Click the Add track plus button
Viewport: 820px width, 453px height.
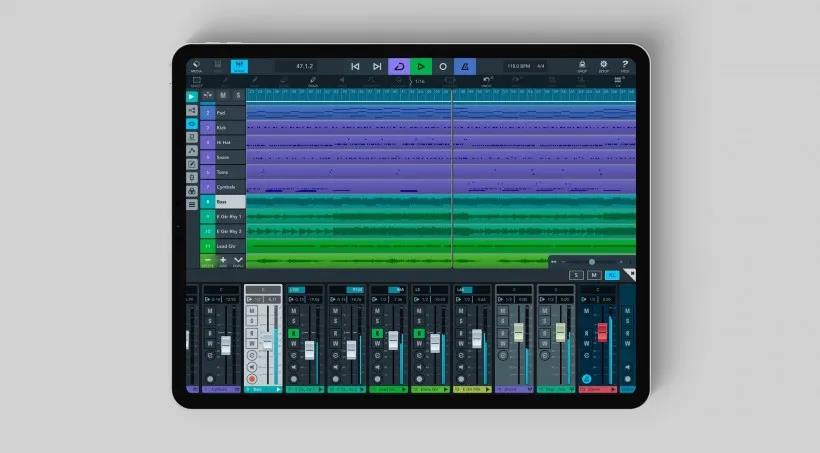click(x=223, y=260)
